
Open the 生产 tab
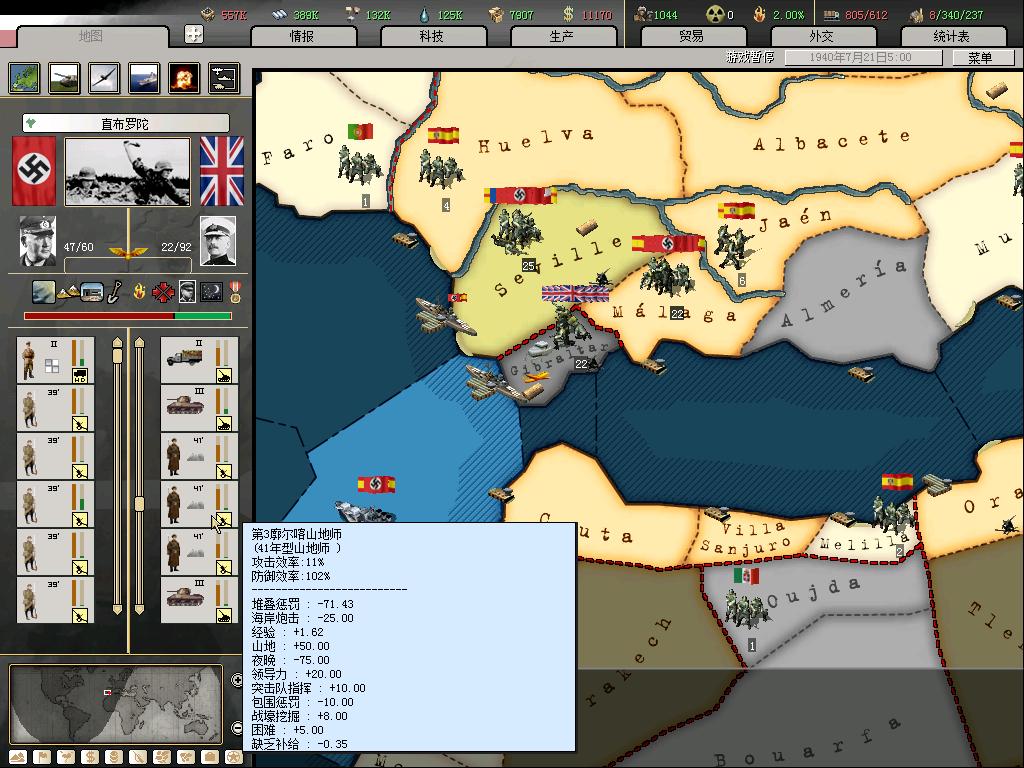562,36
